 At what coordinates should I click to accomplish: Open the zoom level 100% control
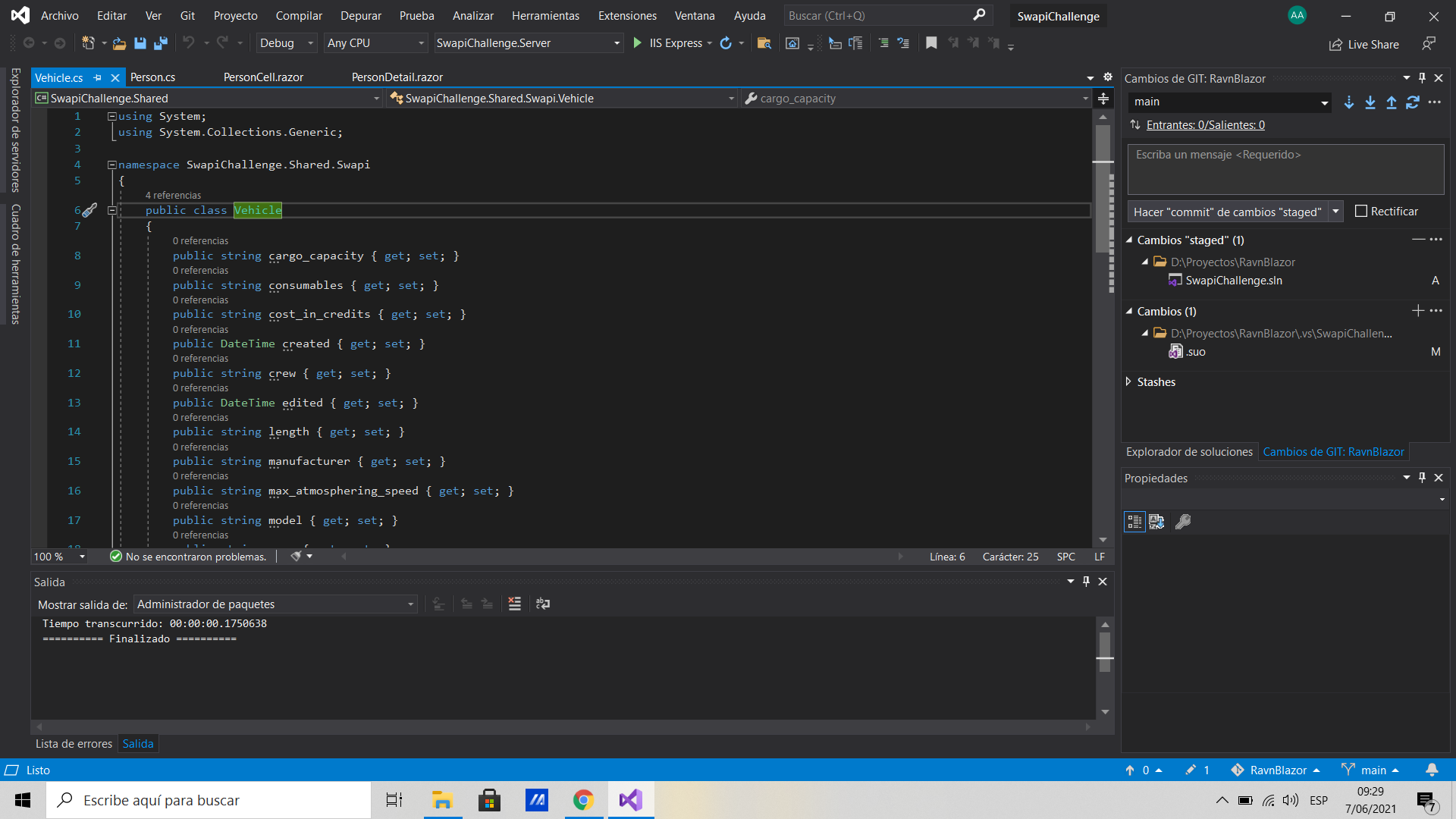pyautogui.click(x=58, y=556)
